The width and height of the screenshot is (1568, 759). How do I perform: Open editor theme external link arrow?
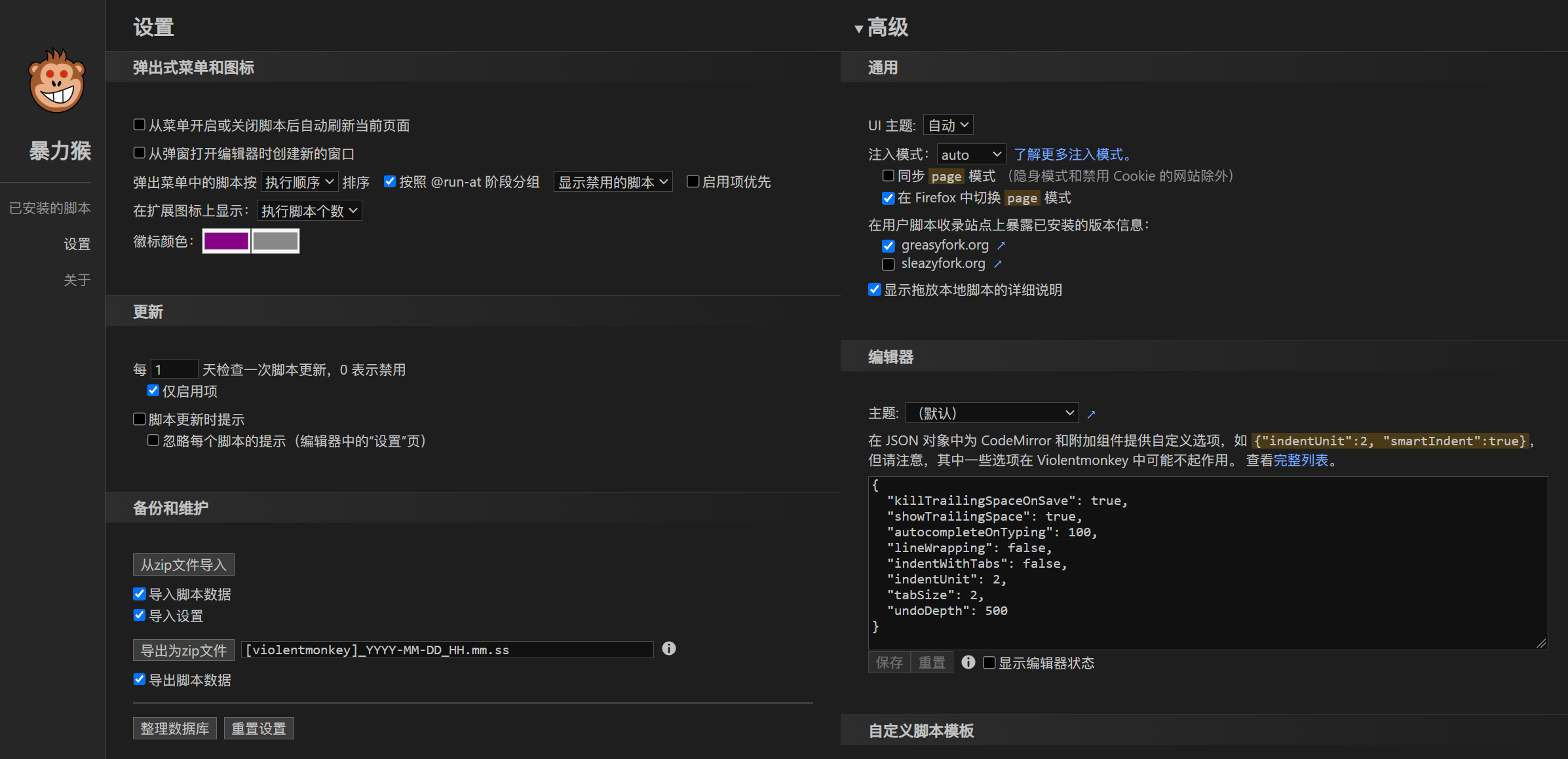point(1091,414)
